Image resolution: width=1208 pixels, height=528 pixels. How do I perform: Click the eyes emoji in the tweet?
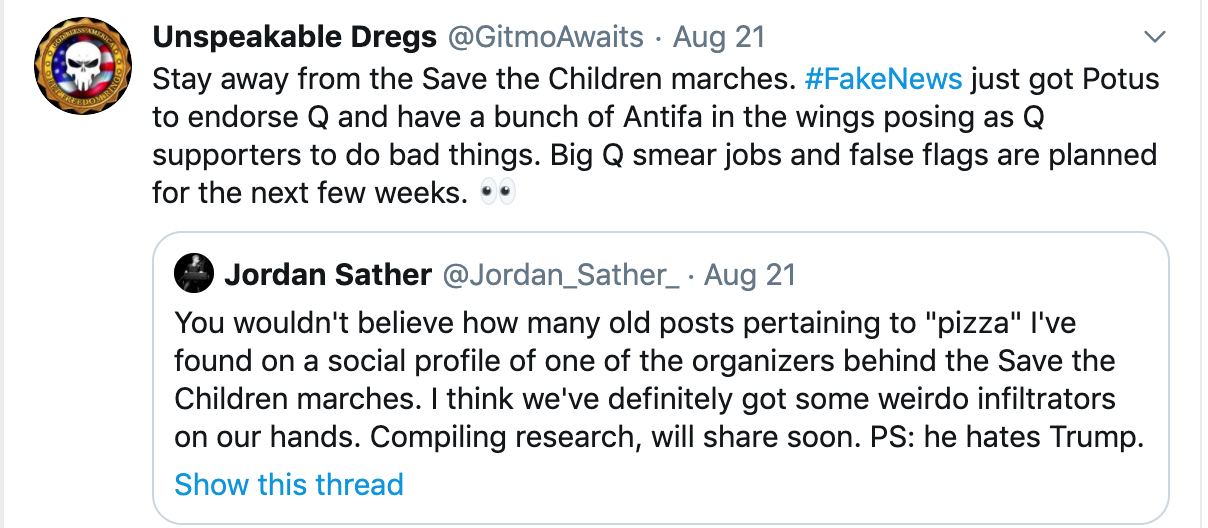(497, 192)
